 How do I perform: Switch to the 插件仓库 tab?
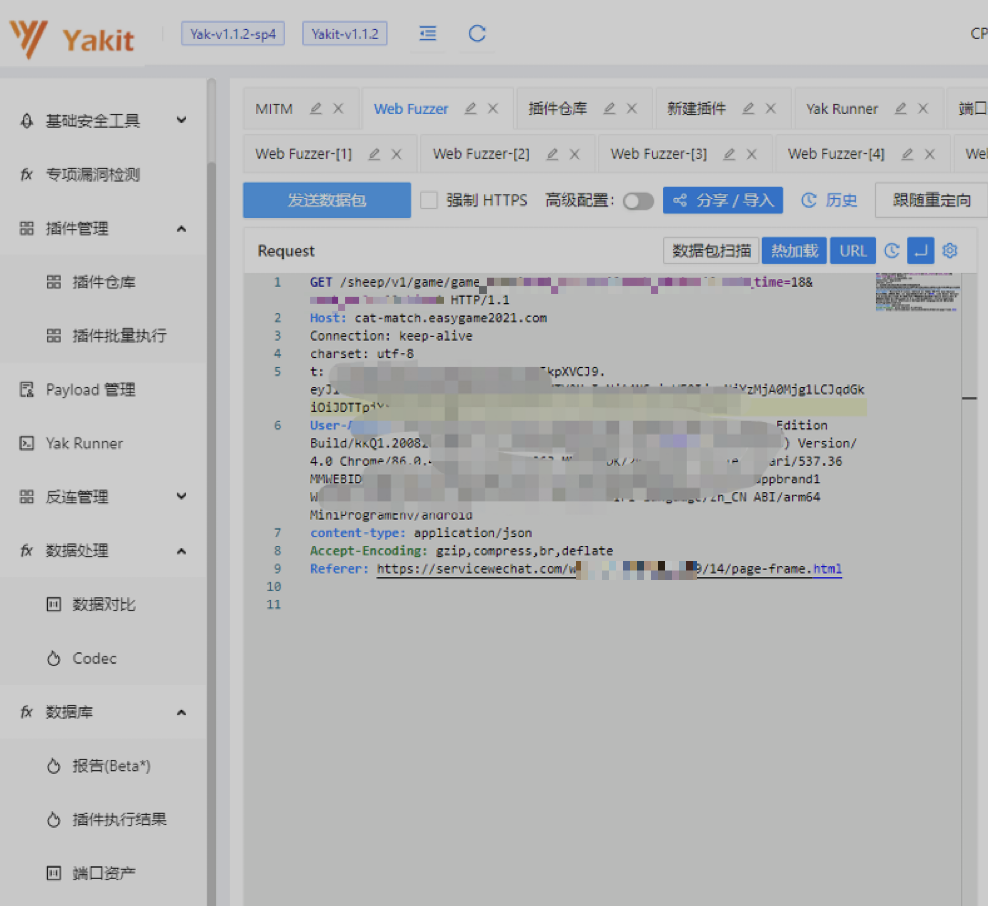pos(558,108)
